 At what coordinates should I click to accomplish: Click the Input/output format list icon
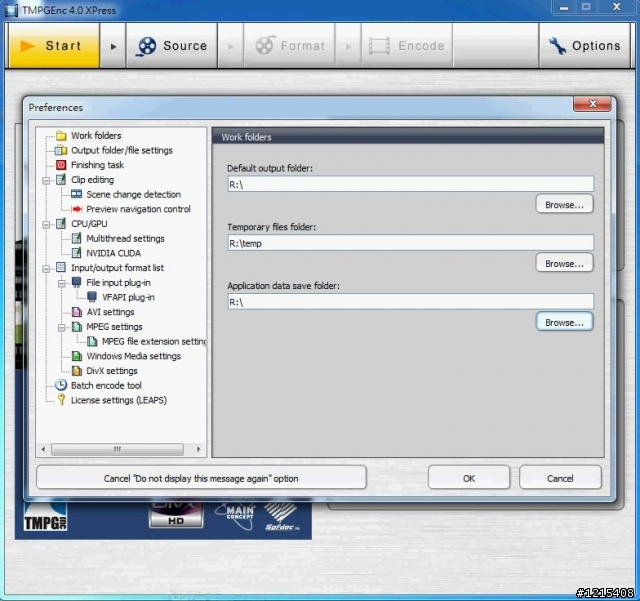61,268
